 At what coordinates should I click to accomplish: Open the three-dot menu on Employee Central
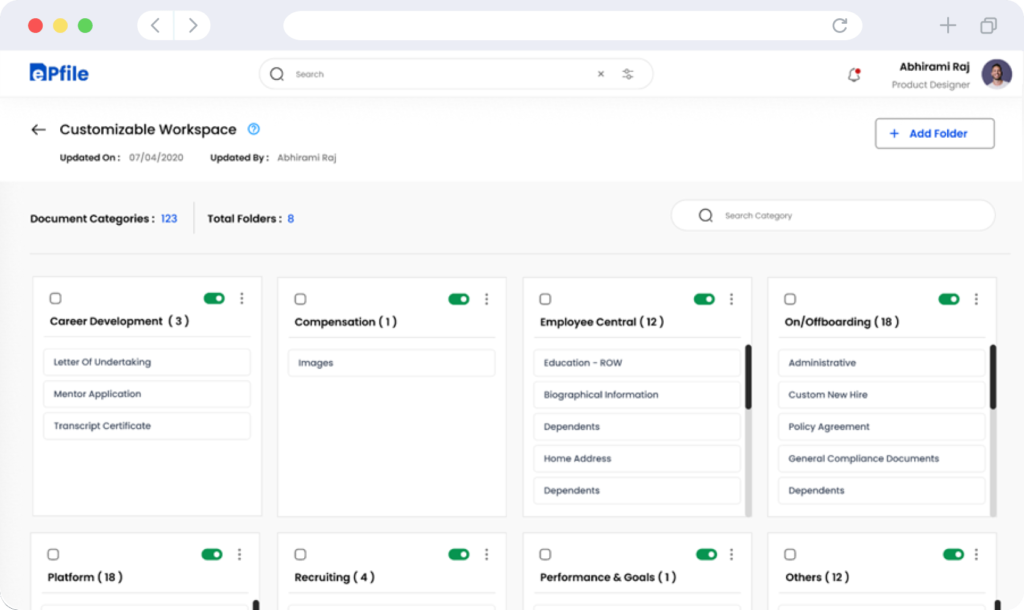coord(731,298)
